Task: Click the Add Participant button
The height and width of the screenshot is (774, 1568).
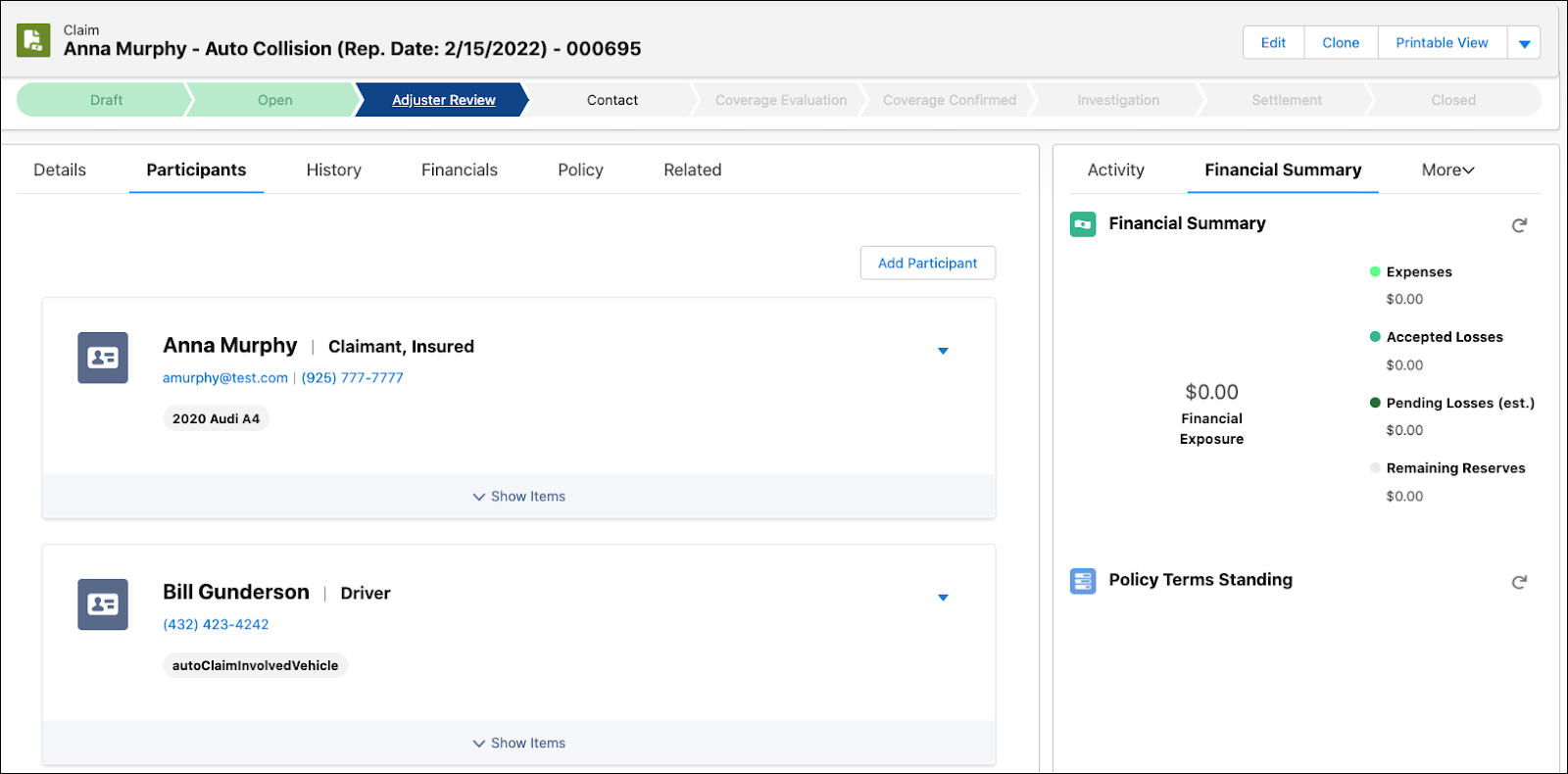Action: coord(927,263)
